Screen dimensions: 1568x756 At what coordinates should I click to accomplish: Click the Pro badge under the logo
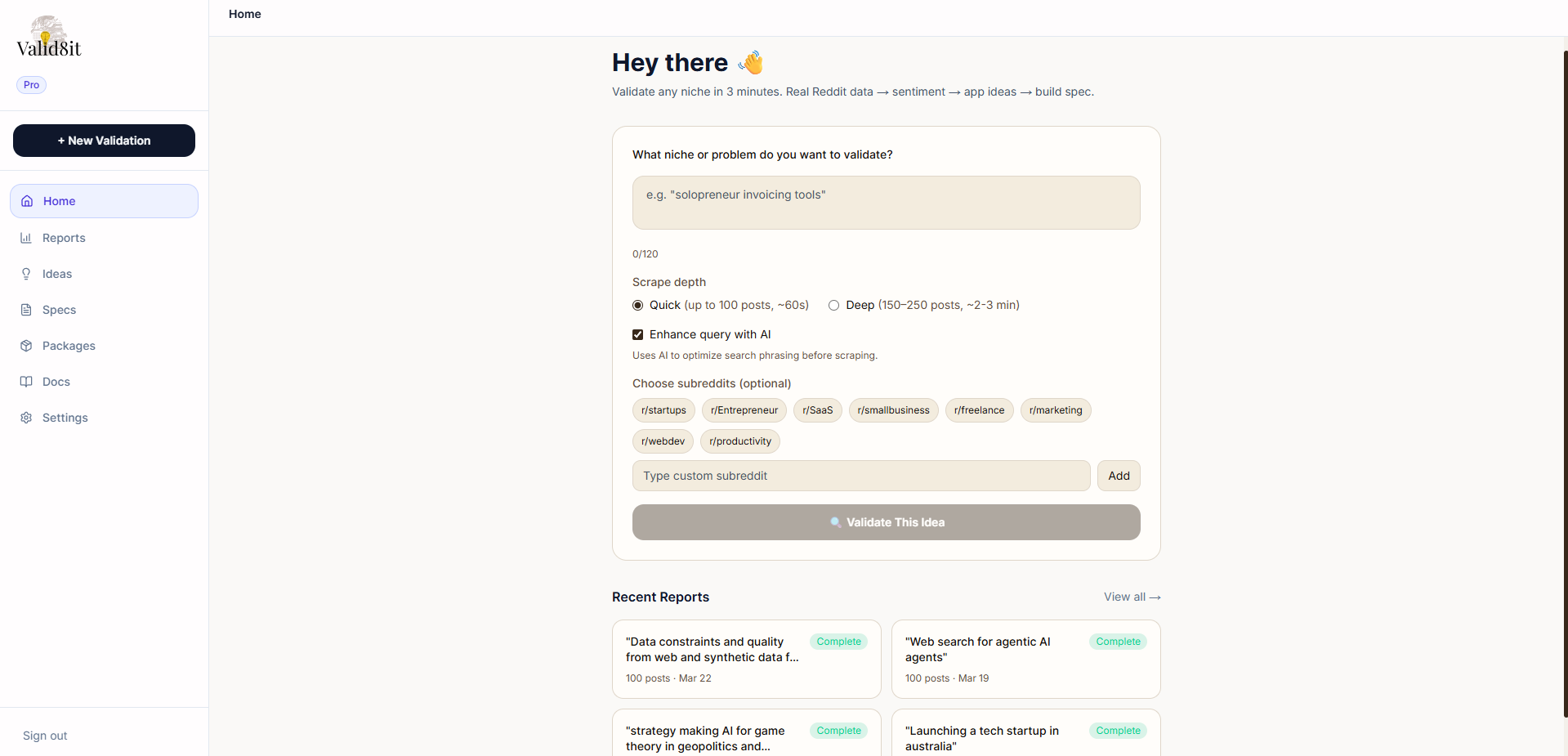pyautogui.click(x=31, y=85)
